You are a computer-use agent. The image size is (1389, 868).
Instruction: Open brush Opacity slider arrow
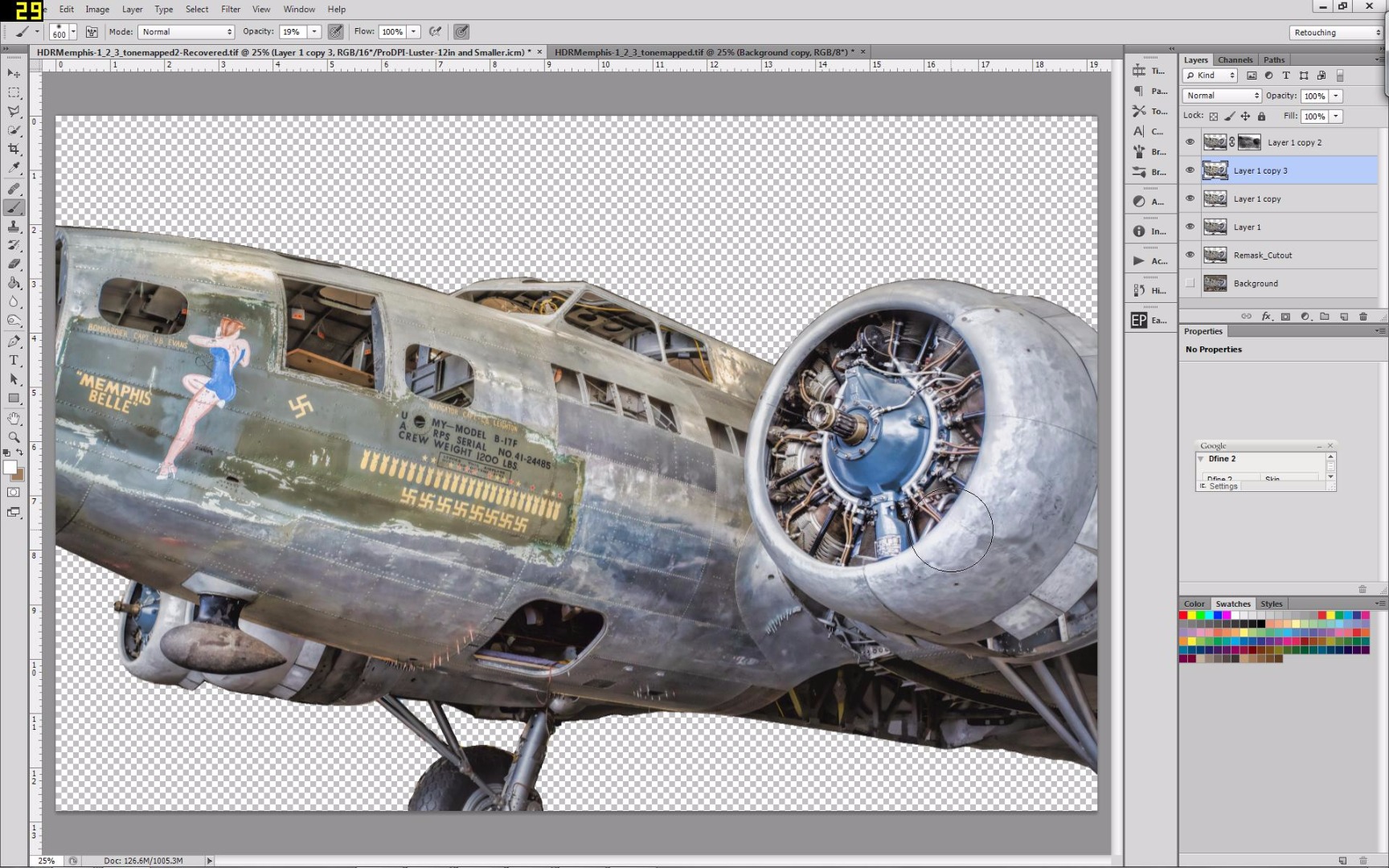click(x=315, y=32)
